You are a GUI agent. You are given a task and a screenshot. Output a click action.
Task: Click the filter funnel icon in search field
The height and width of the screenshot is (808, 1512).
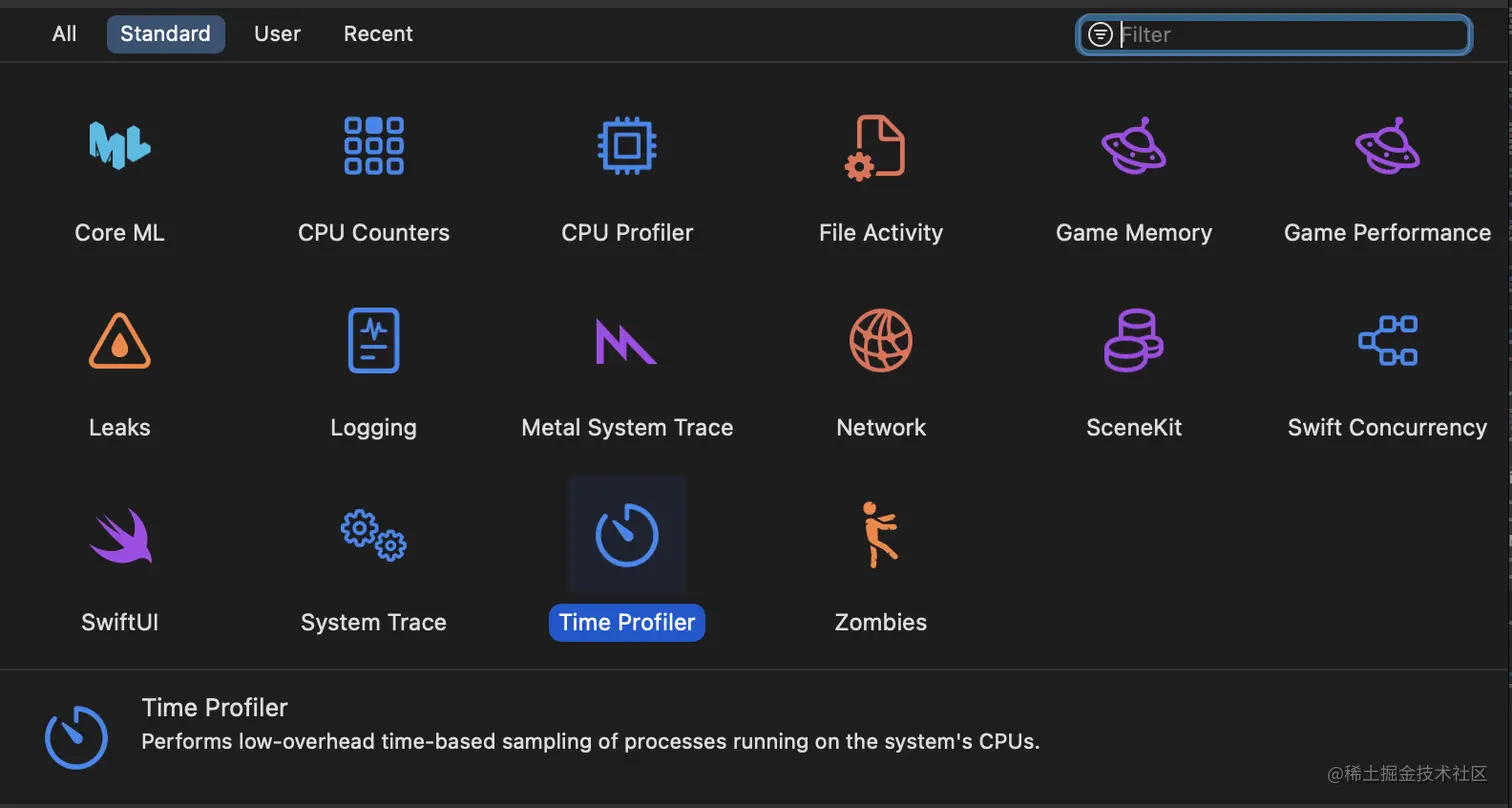1100,35
